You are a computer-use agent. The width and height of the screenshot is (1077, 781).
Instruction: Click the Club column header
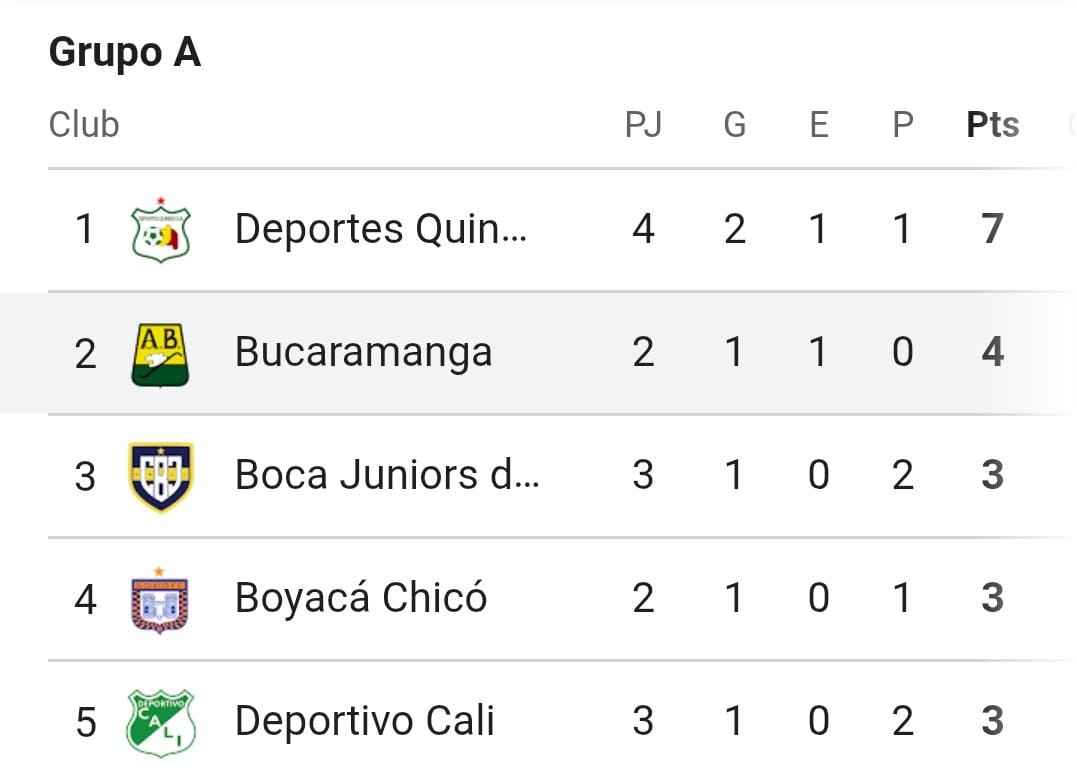[x=84, y=125]
